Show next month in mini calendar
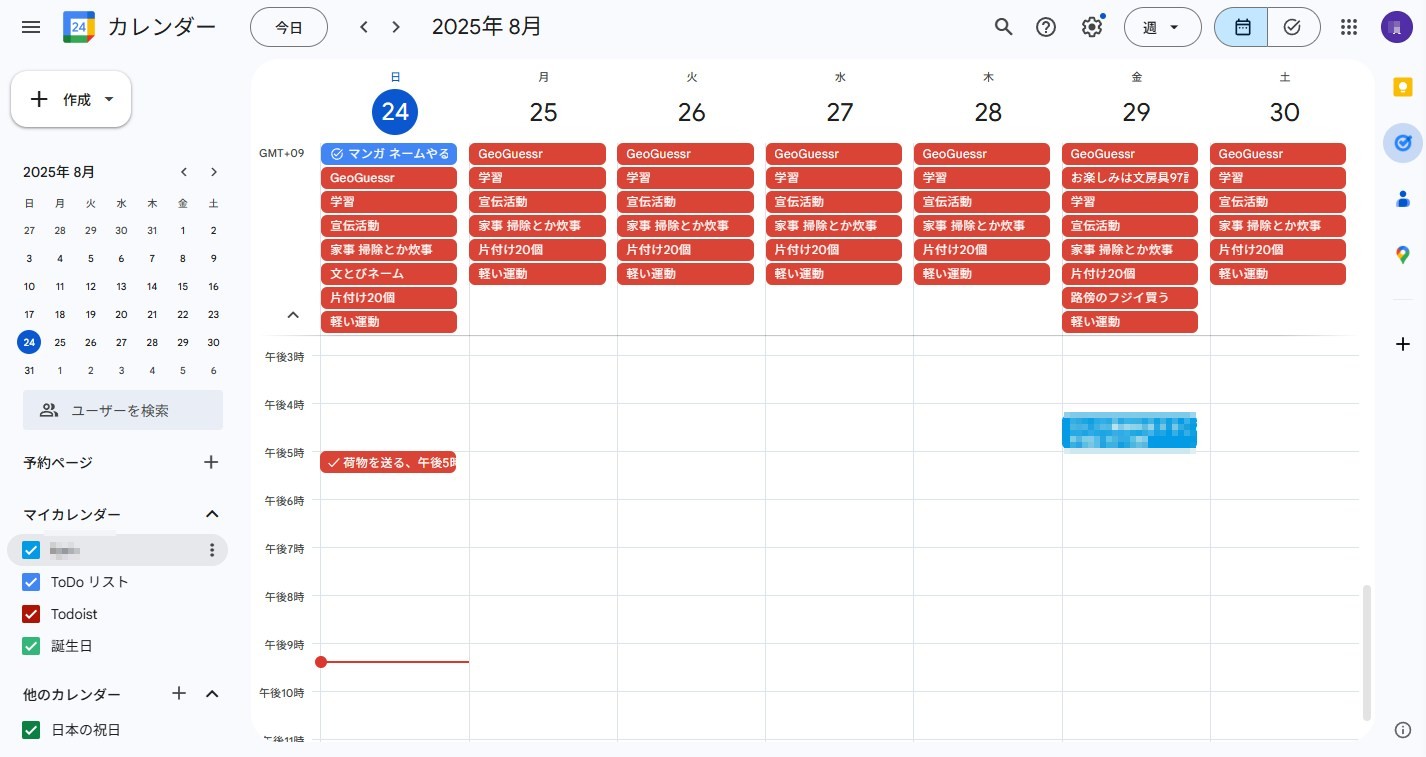1426x757 pixels. (214, 172)
